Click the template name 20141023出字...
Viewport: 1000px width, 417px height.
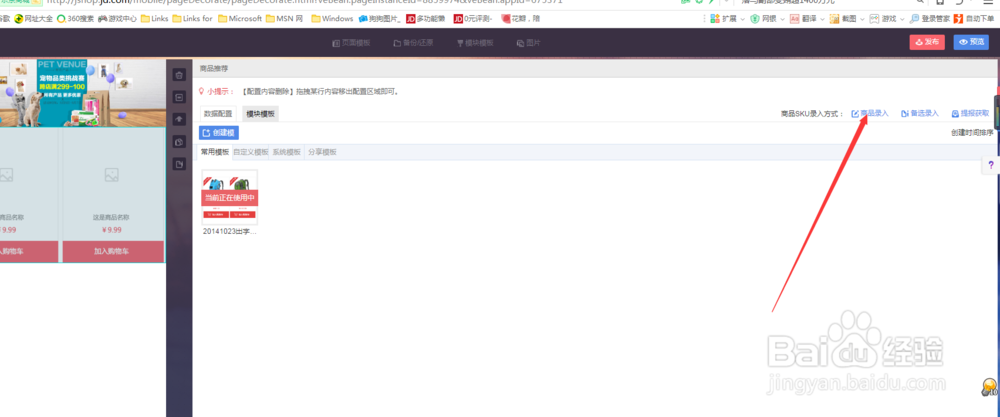point(230,232)
